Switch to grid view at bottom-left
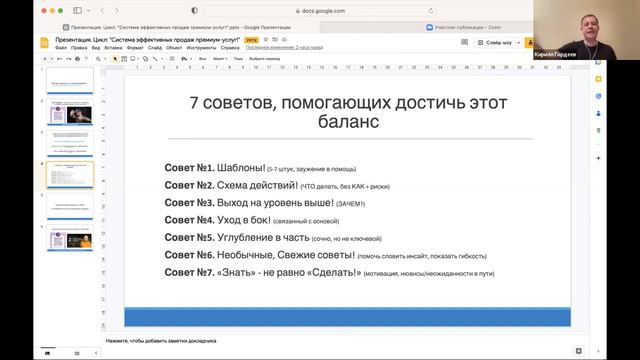 77,353
